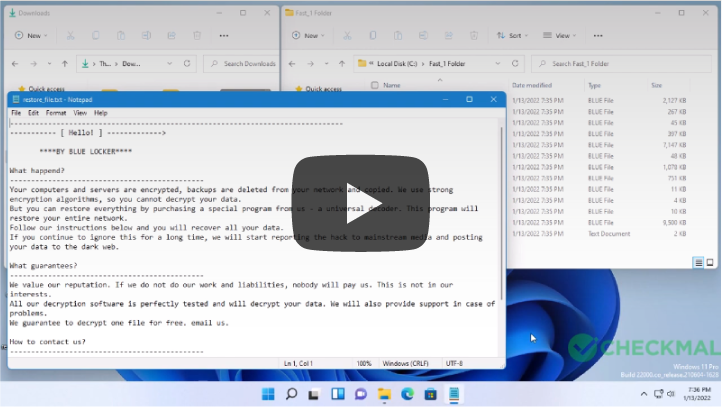Click the Cut icon in Fast_1 Folder toolbar
Image resolution: width=722 pixels, height=407 pixels.
tap(347, 35)
